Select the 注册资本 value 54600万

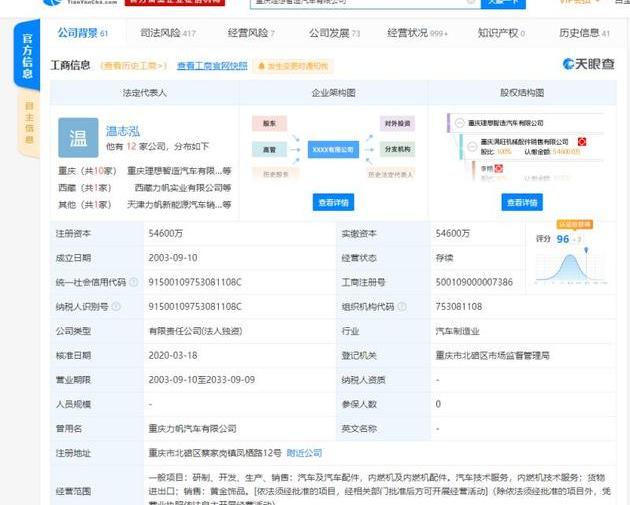(166, 233)
